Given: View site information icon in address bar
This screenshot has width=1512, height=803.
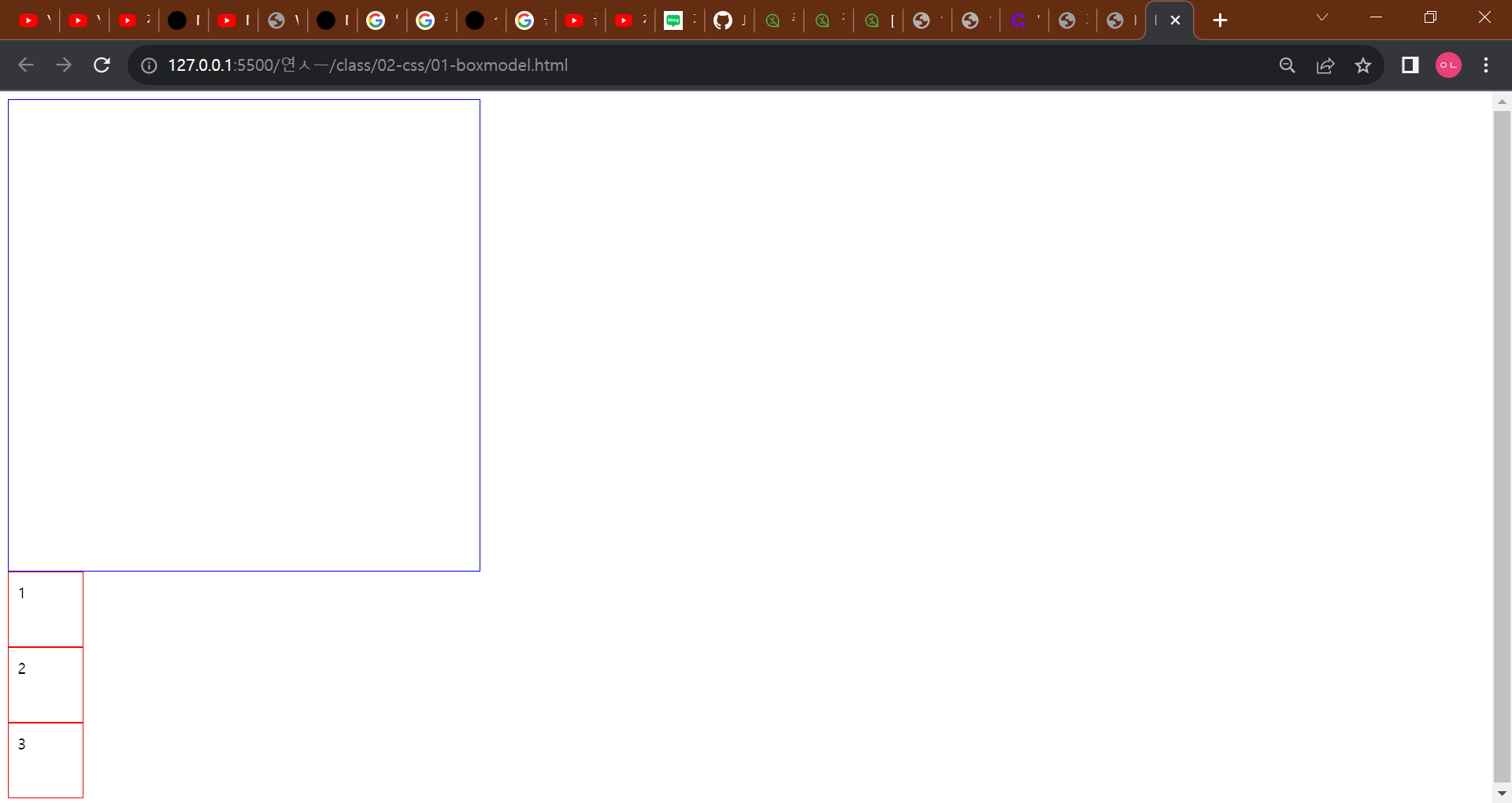Looking at the screenshot, I should (149, 65).
